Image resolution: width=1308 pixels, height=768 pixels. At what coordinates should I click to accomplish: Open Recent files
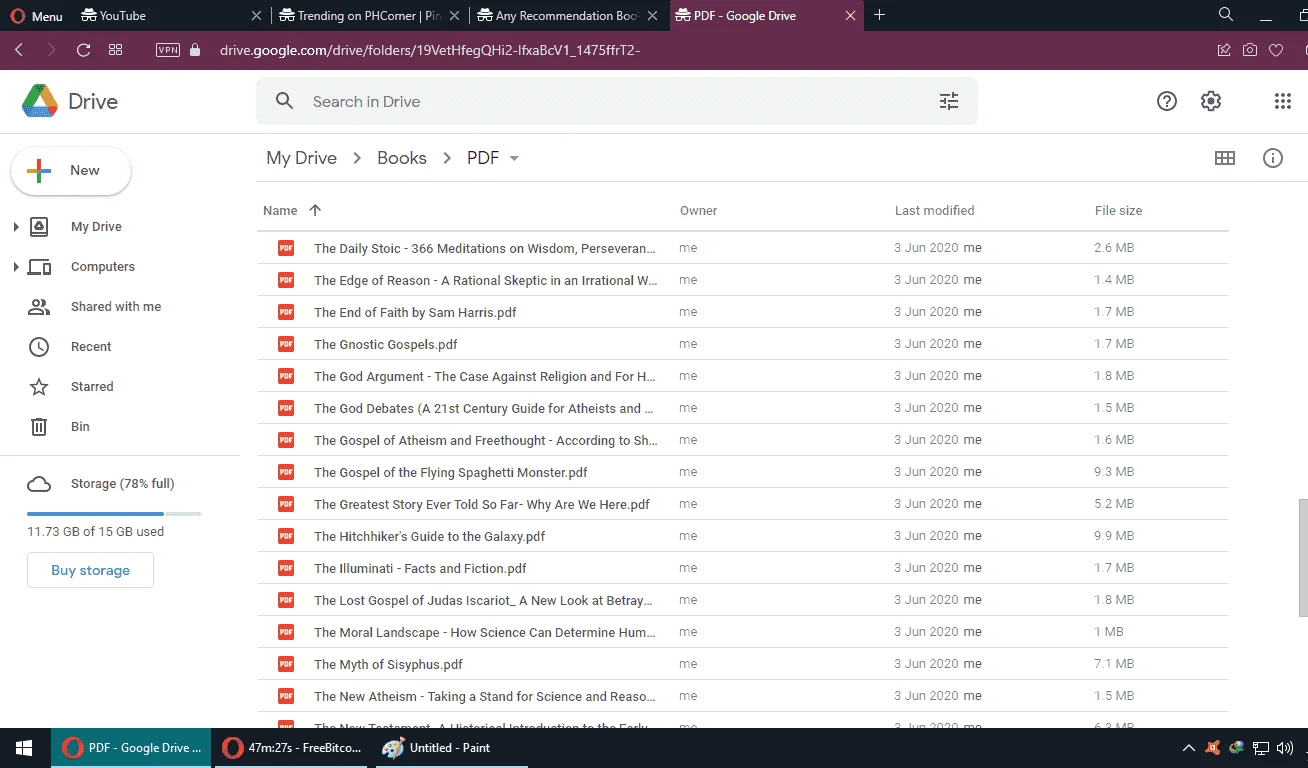91,347
